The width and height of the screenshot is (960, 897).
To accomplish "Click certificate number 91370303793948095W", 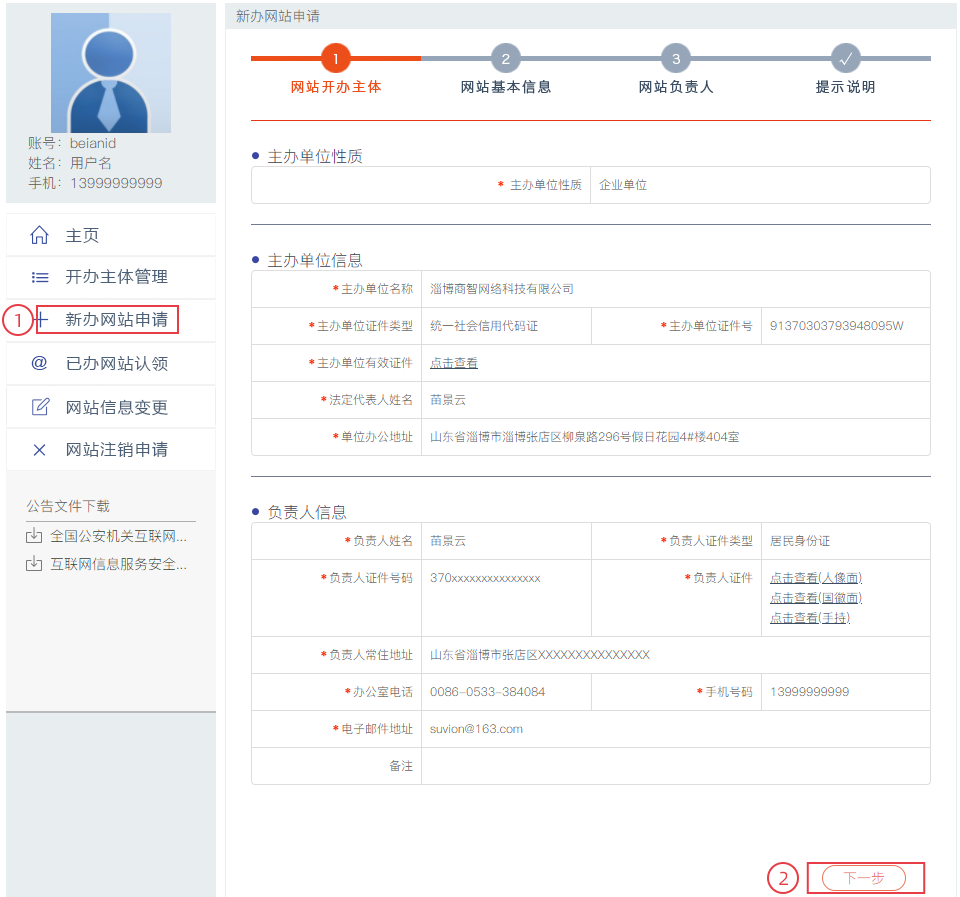I will pos(836,326).
